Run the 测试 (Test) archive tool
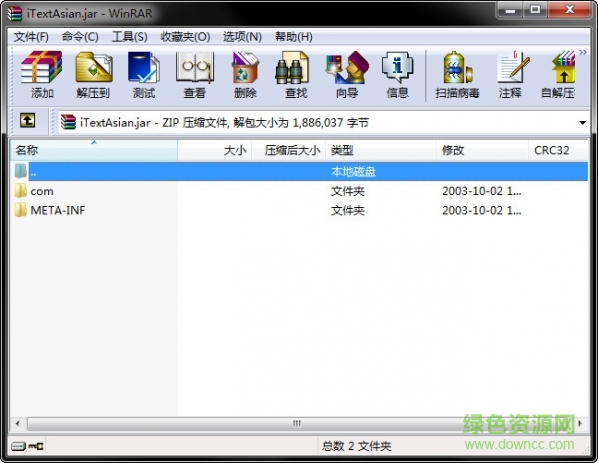This screenshot has height=463, width=598. 143,76
